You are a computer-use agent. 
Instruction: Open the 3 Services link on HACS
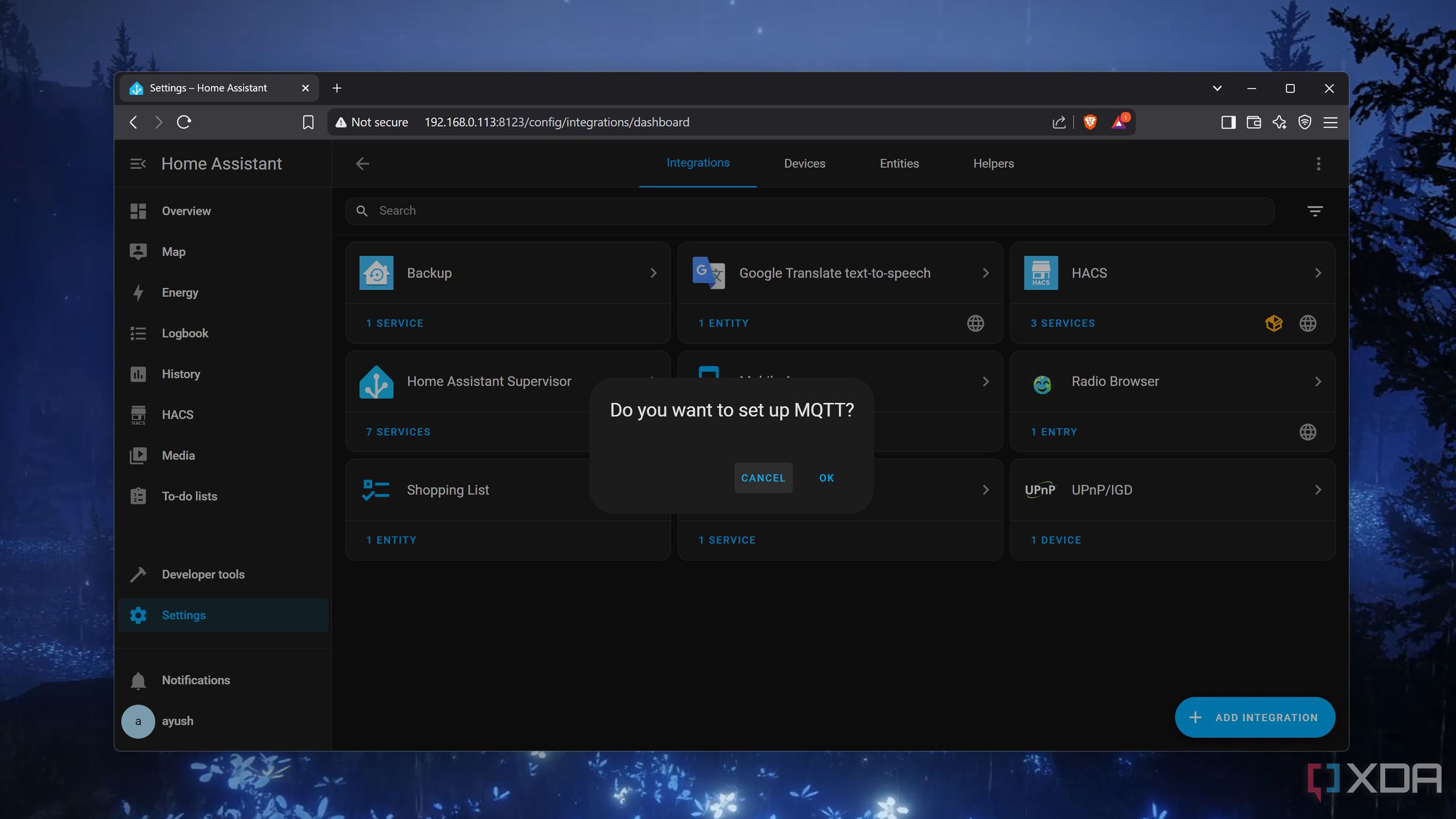point(1062,323)
